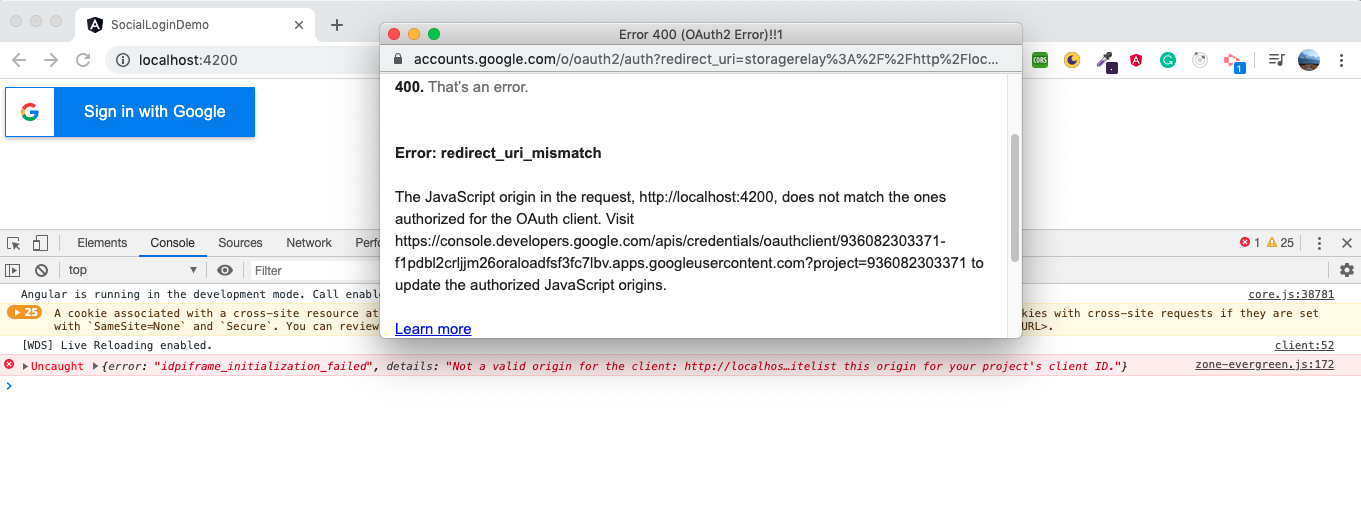Click the browser forward arrow
This screenshot has height=511, width=1361.
coord(51,60)
